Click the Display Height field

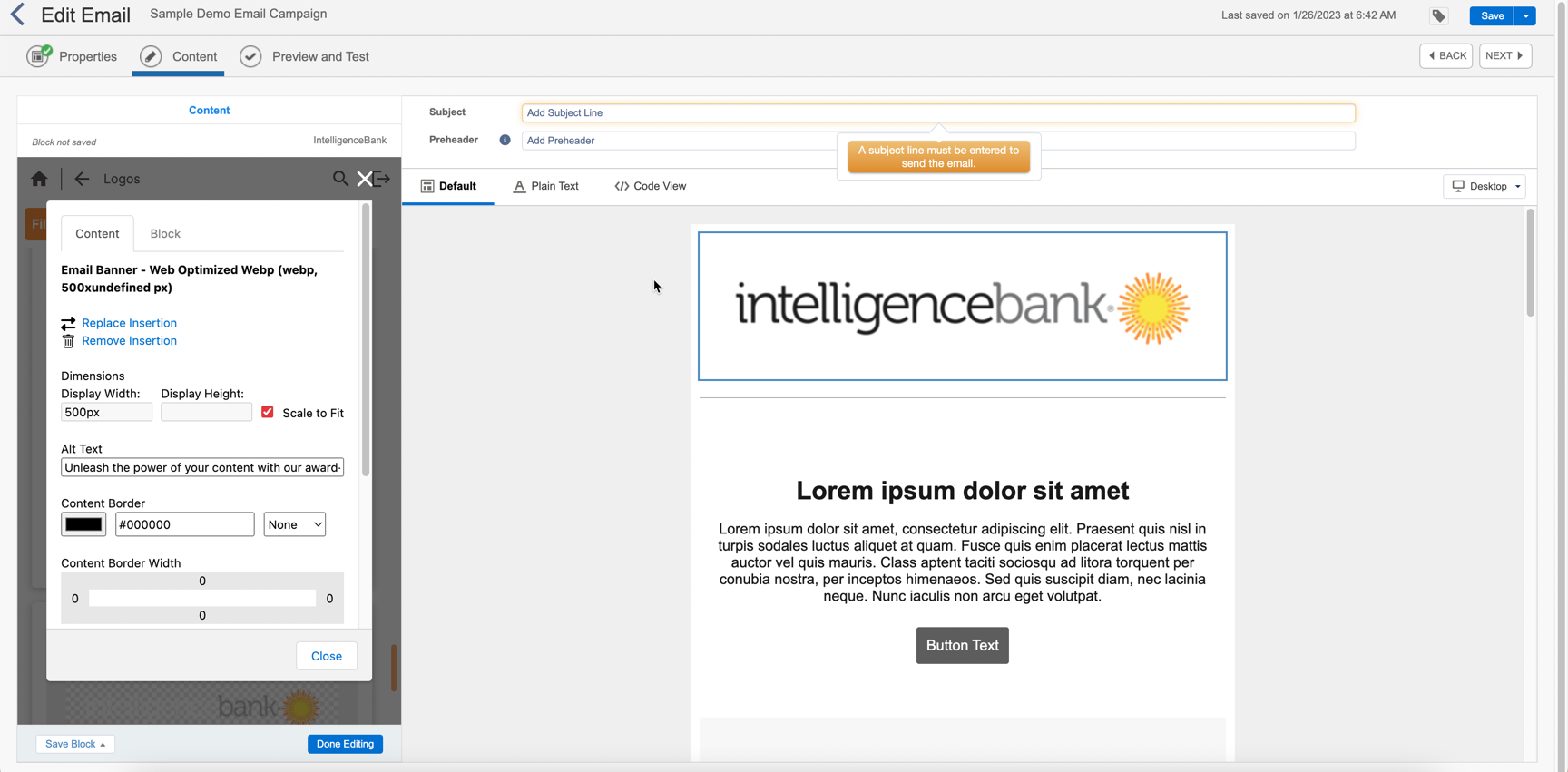tap(206, 412)
